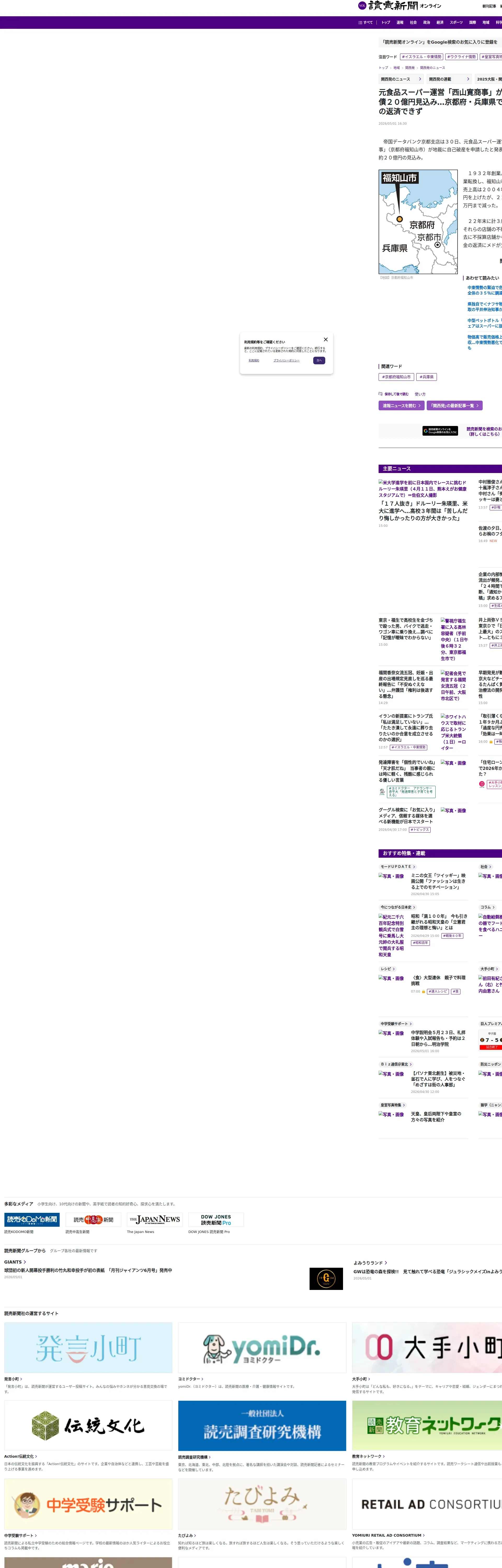Screen dimensions: 502x1568
Task: Open the 地域 breadcrumb link
Action: [x=397, y=68]
